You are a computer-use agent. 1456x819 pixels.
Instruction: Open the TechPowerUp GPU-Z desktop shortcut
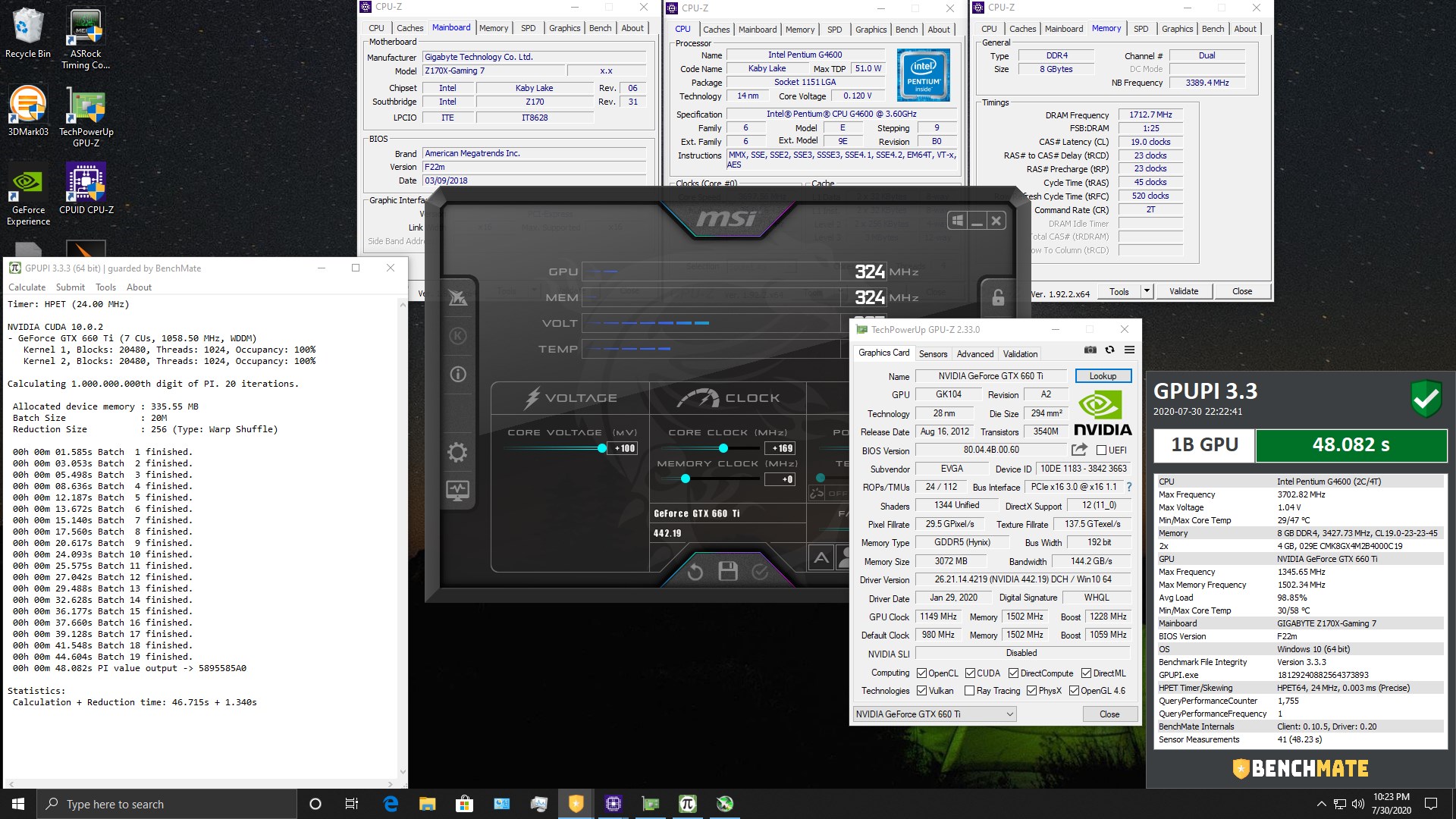[x=86, y=116]
